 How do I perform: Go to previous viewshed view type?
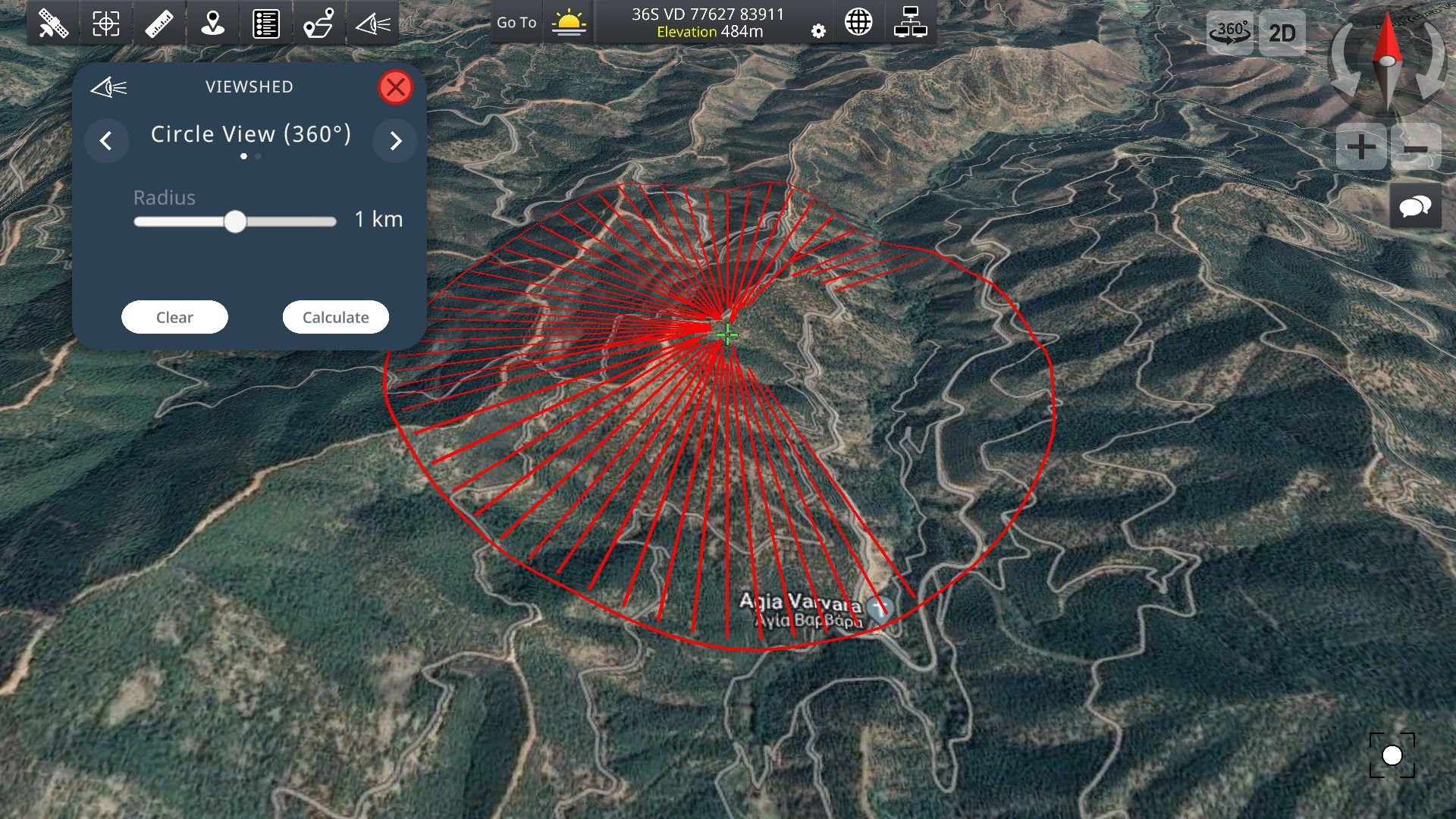[x=106, y=140]
